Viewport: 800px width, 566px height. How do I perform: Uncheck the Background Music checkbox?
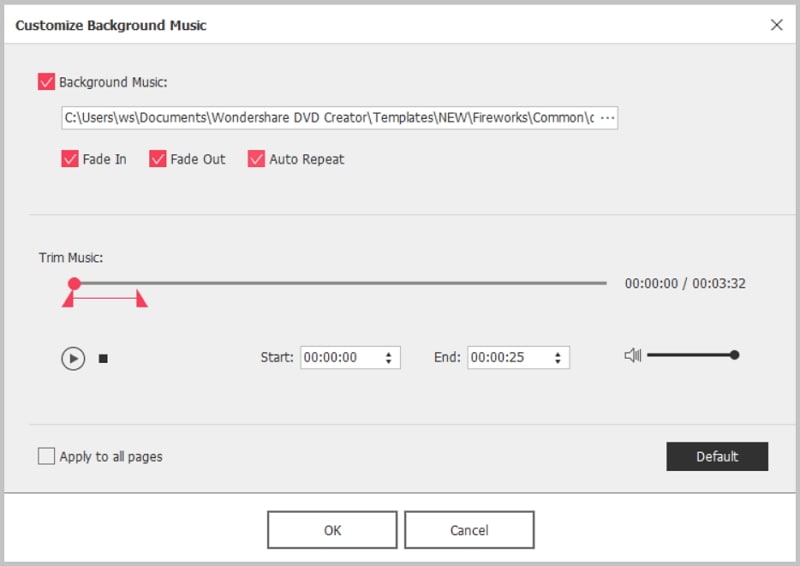click(x=46, y=82)
